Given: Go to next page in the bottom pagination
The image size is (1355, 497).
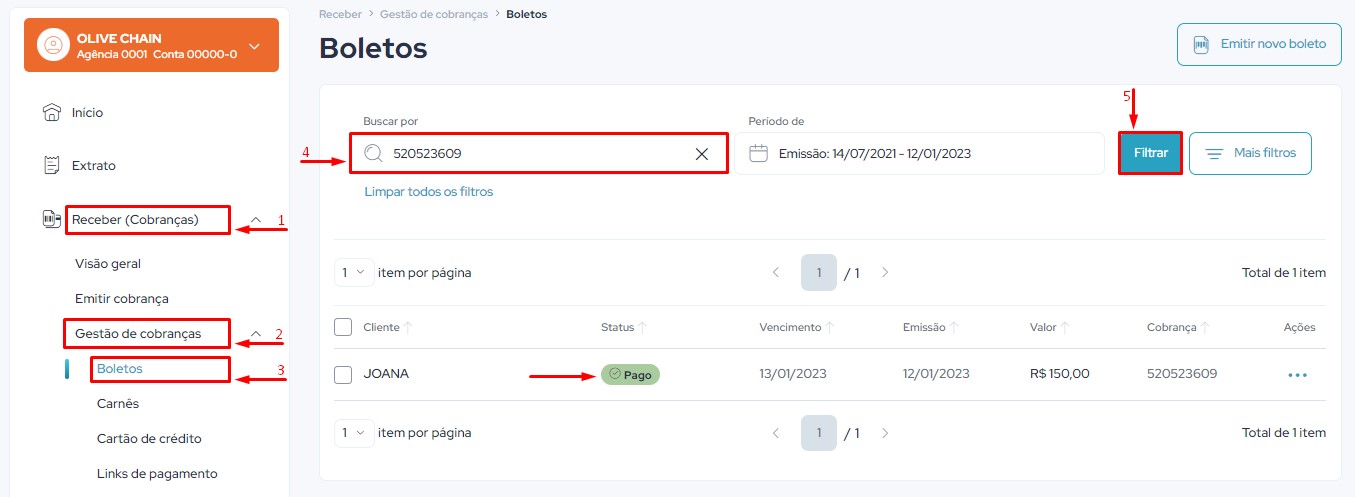Looking at the screenshot, I should (885, 433).
